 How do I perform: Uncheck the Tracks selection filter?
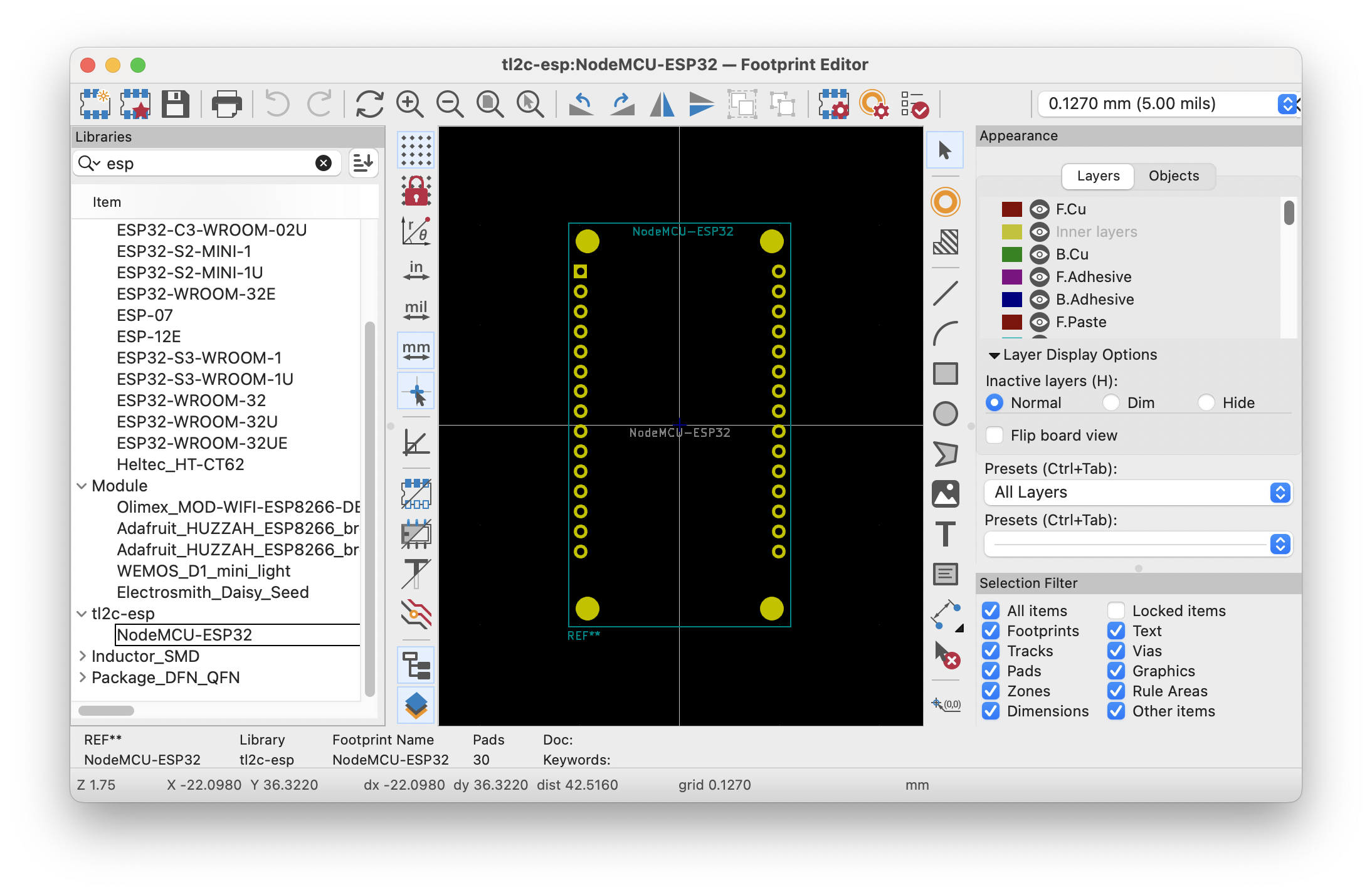pyautogui.click(x=991, y=651)
